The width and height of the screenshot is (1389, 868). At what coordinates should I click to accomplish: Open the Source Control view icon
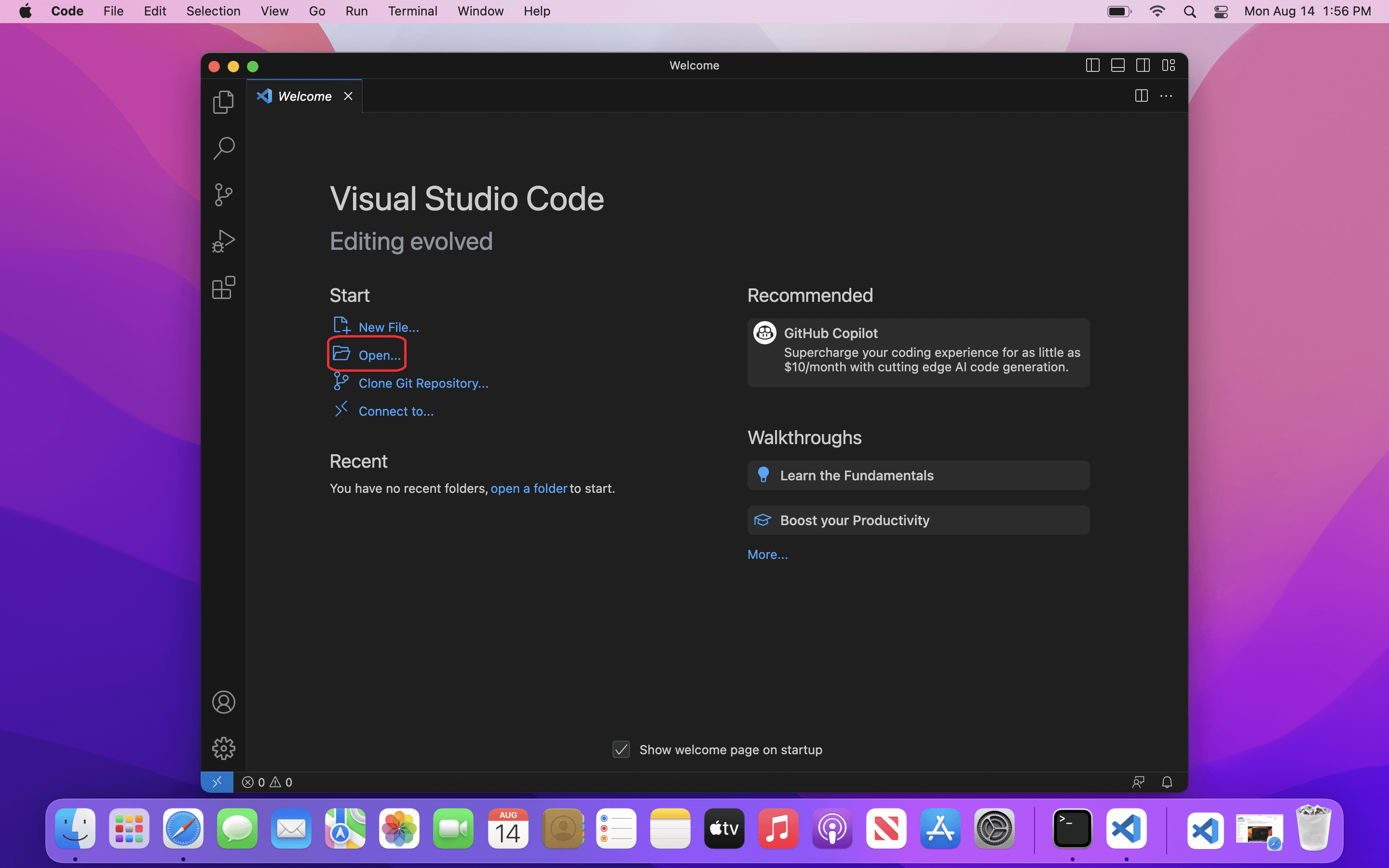point(223,195)
